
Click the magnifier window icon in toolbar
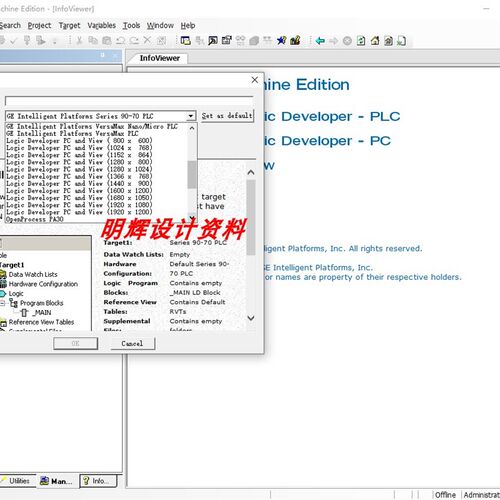click(x=213, y=41)
